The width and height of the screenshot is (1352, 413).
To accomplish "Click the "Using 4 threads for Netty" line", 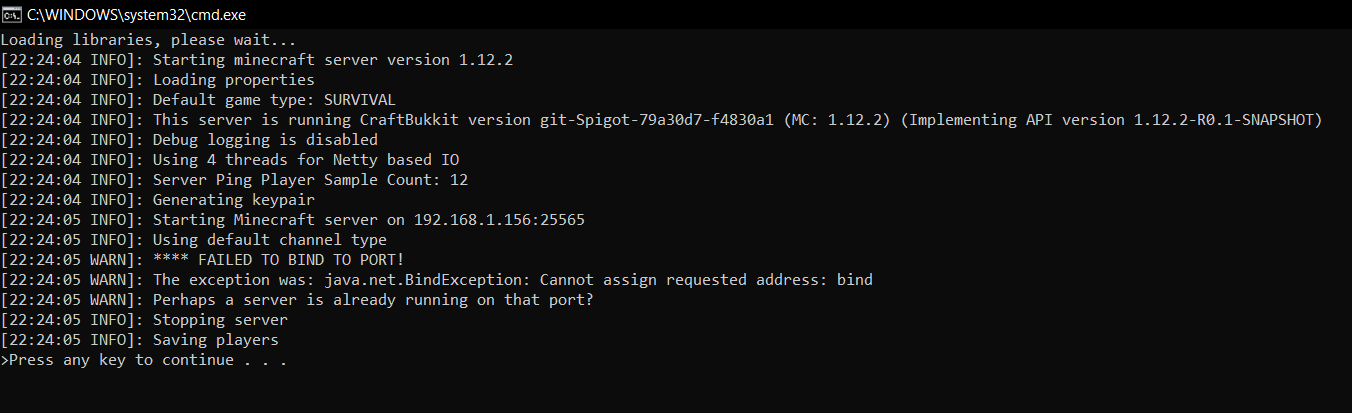I will tap(305, 160).
